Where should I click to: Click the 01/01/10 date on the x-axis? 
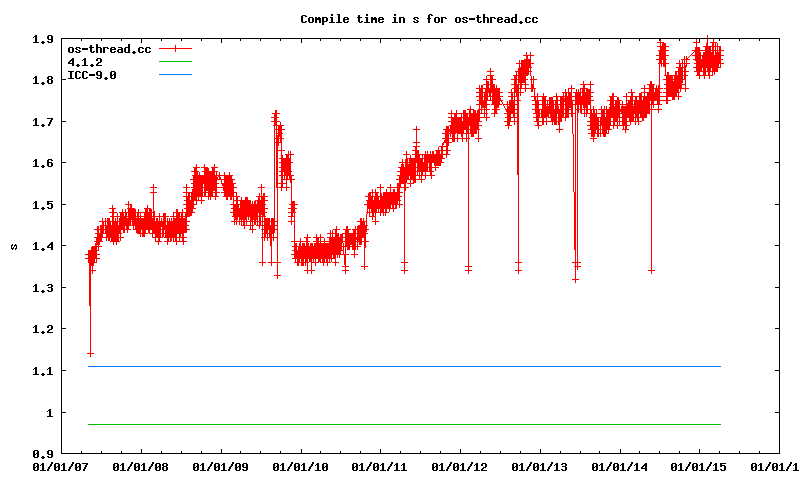[x=300, y=466]
